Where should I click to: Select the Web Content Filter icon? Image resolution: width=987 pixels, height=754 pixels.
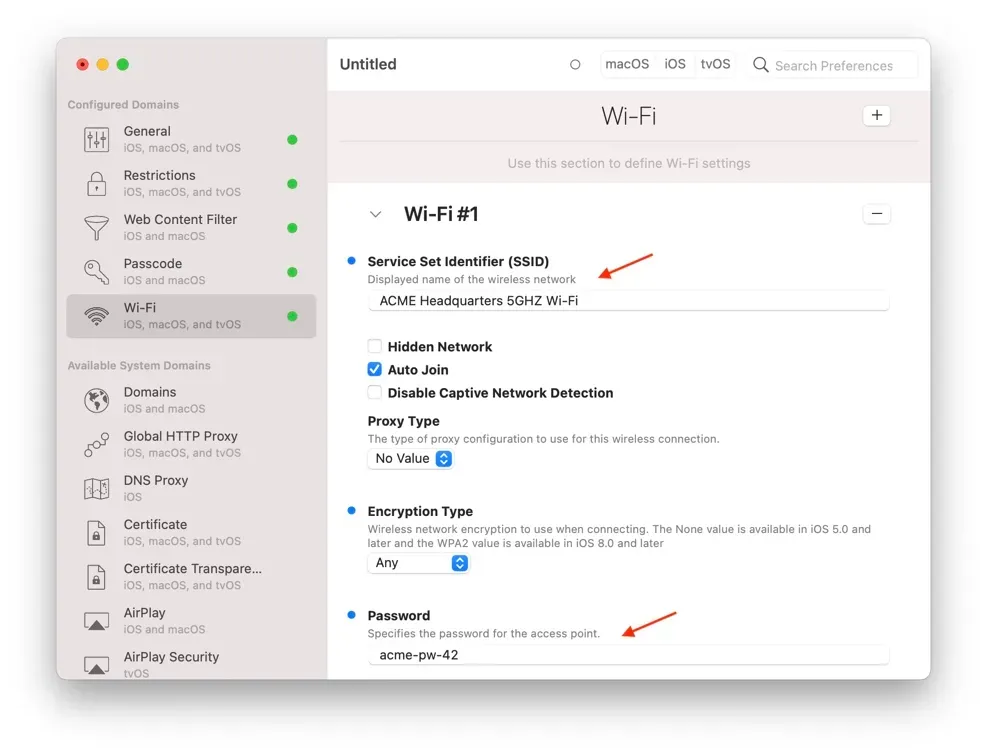(95, 227)
